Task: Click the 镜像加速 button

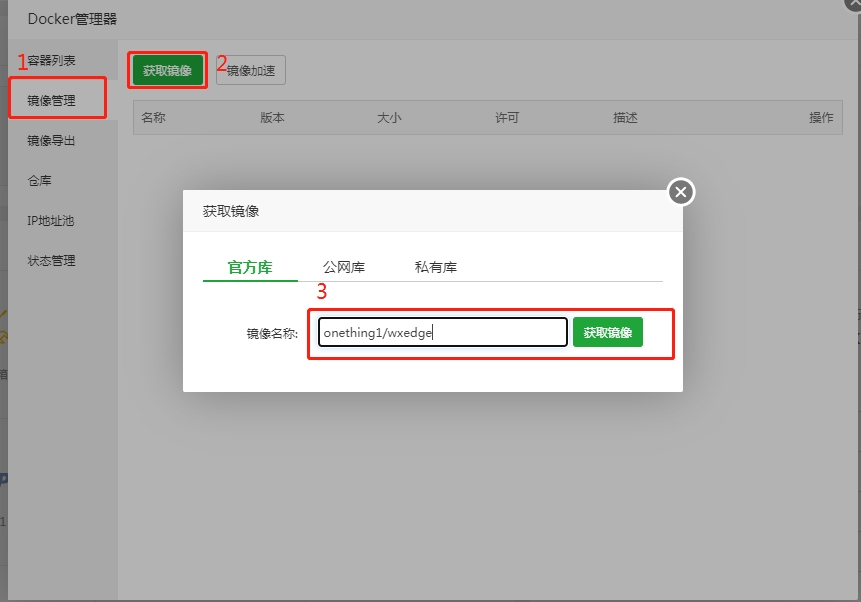Action: click(x=251, y=70)
